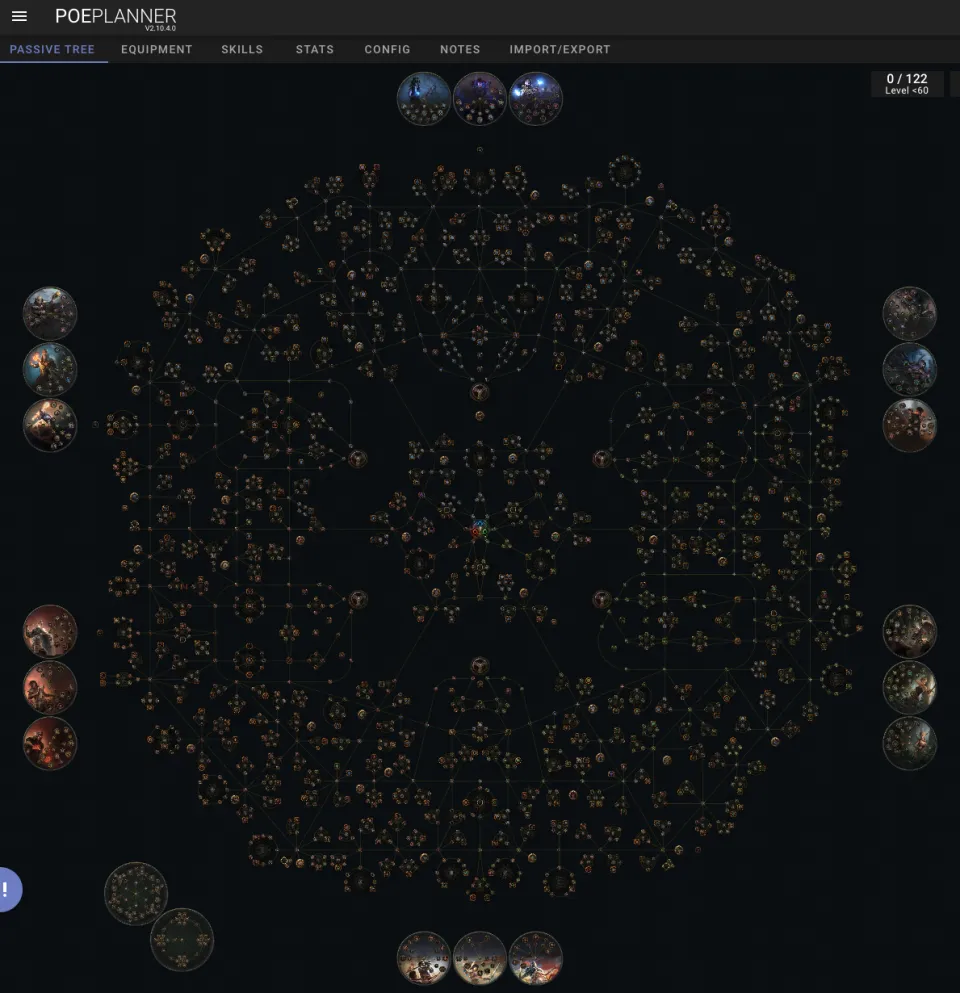Switch to the Notes tab

coord(460,49)
